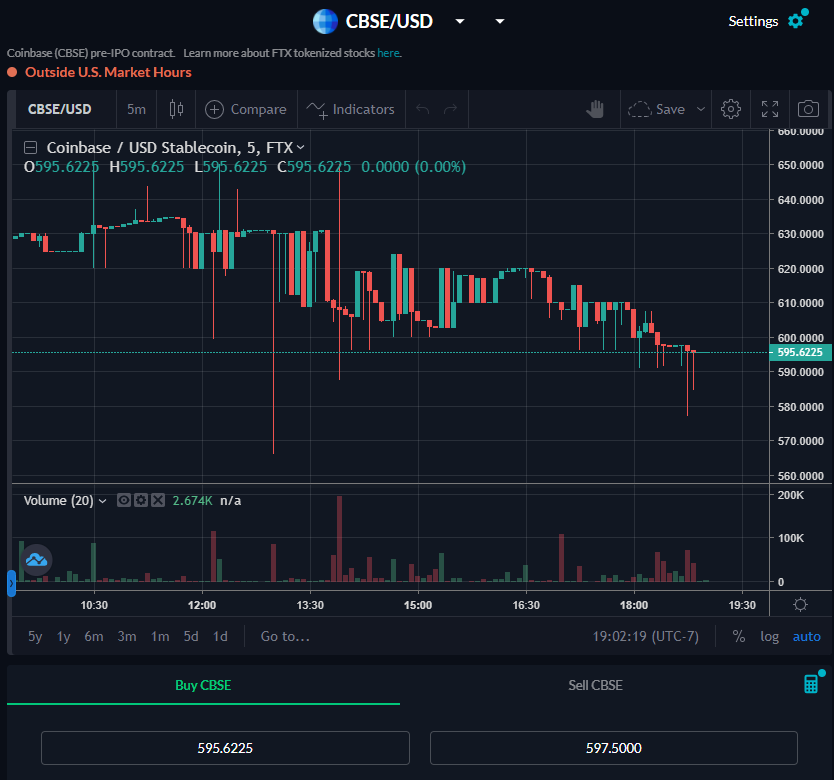Image resolution: width=834 pixels, height=780 pixels.
Task: Expand the second dropdown arrow in header
Action: (499, 21)
